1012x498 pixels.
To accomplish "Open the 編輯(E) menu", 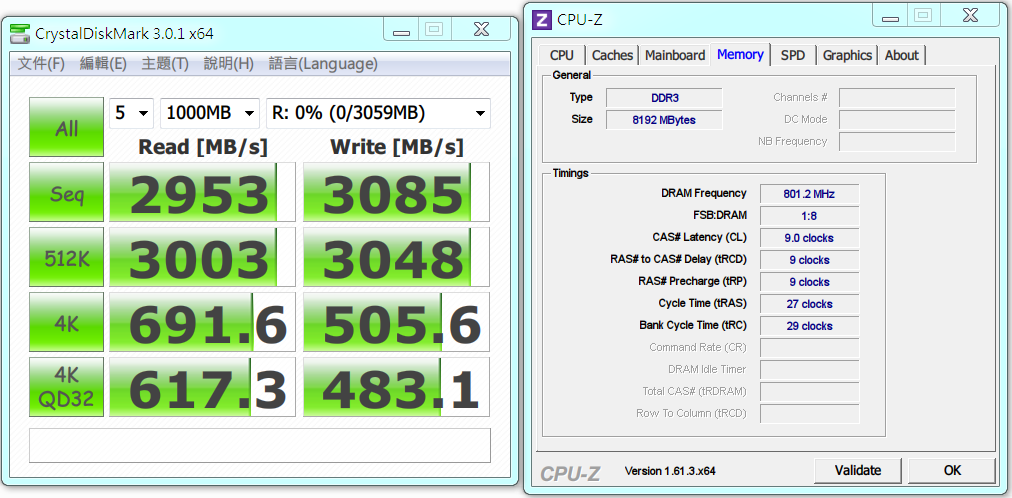I will pyautogui.click(x=103, y=64).
